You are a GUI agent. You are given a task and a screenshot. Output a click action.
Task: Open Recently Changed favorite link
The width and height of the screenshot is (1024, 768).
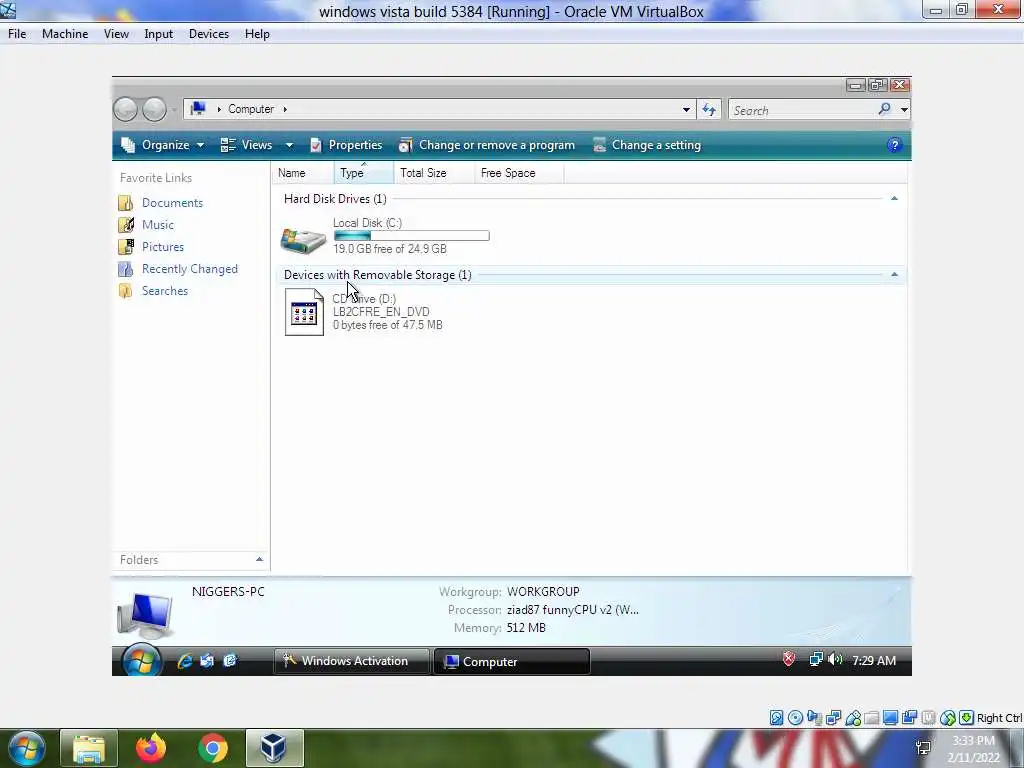(x=189, y=269)
